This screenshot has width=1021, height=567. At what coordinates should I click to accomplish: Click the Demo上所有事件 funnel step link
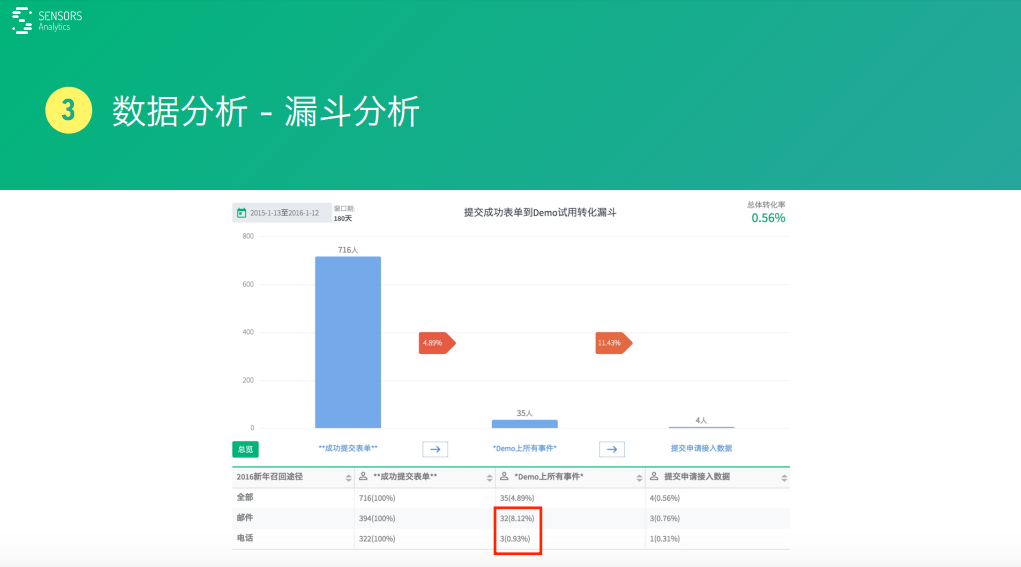pyautogui.click(x=524, y=449)
